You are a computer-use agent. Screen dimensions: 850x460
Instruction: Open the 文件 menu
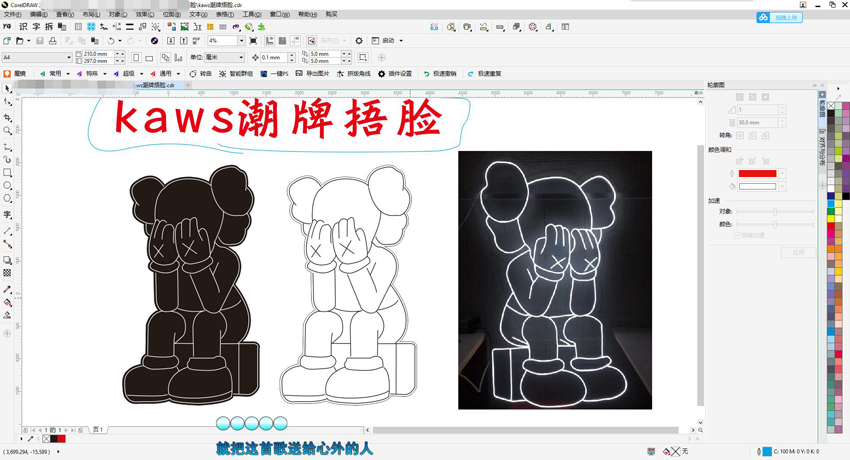coord(12,15)
